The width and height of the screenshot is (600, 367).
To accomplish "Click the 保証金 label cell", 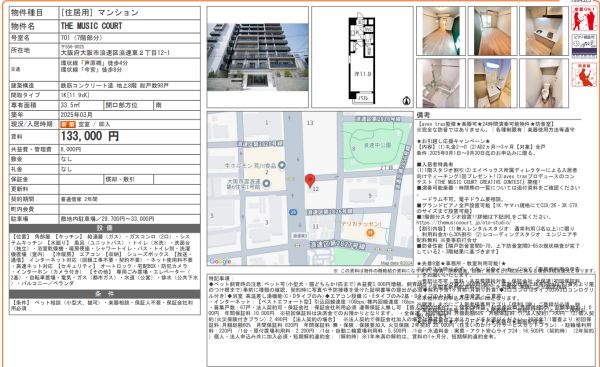I will tap(34, 179).
